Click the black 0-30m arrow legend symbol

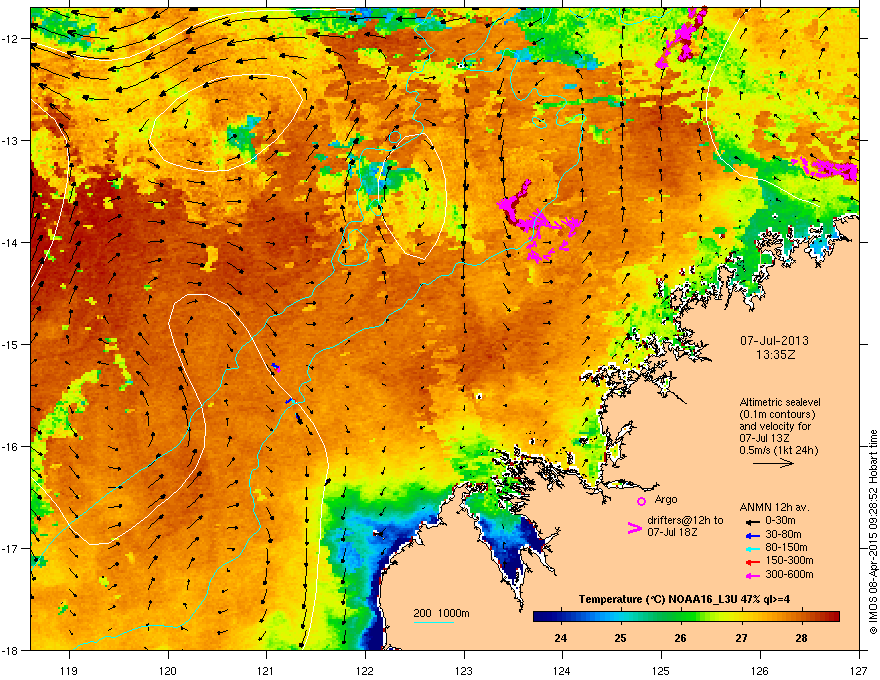coord(751,522)
